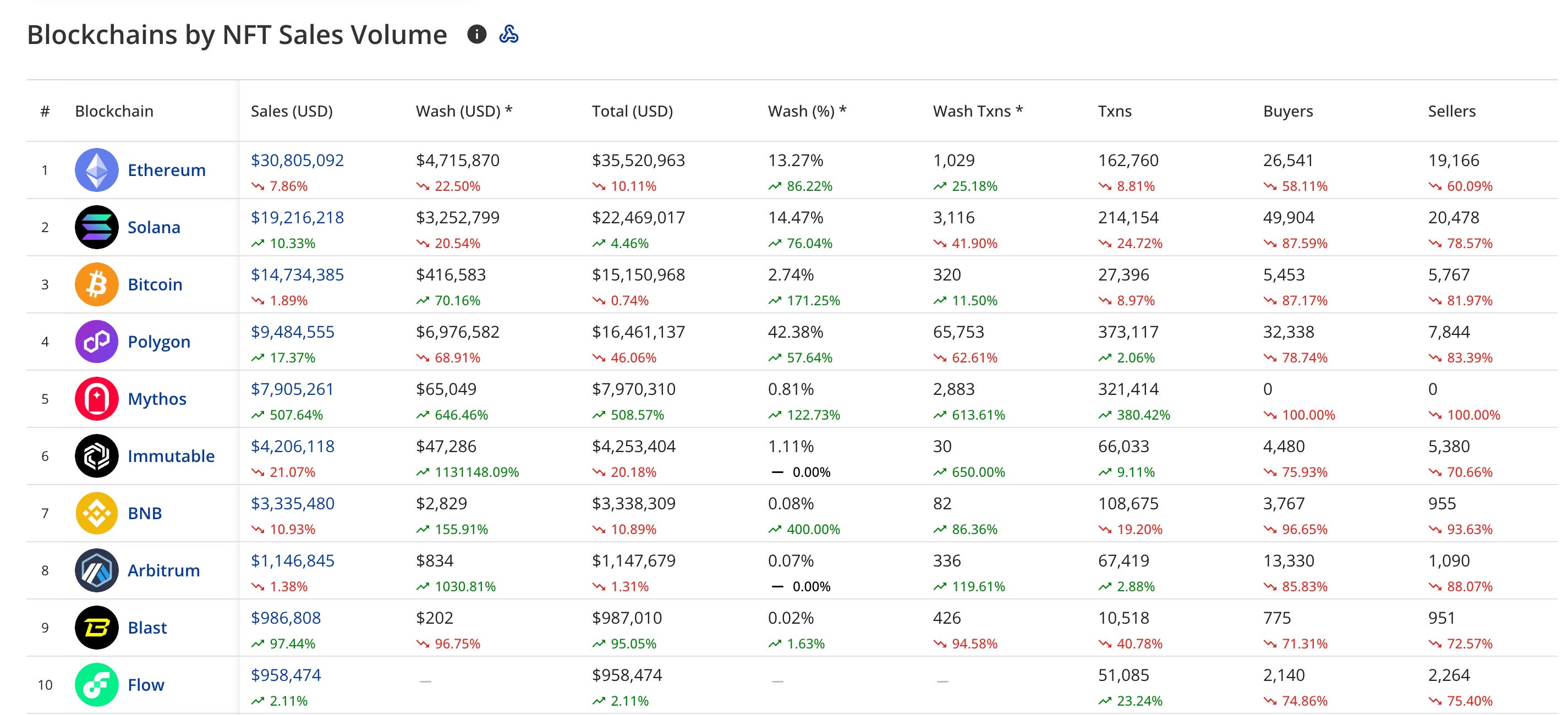Click the Immutable logo icon
Viewport: 1568px width, 715px height.
(x=96, y=456)
